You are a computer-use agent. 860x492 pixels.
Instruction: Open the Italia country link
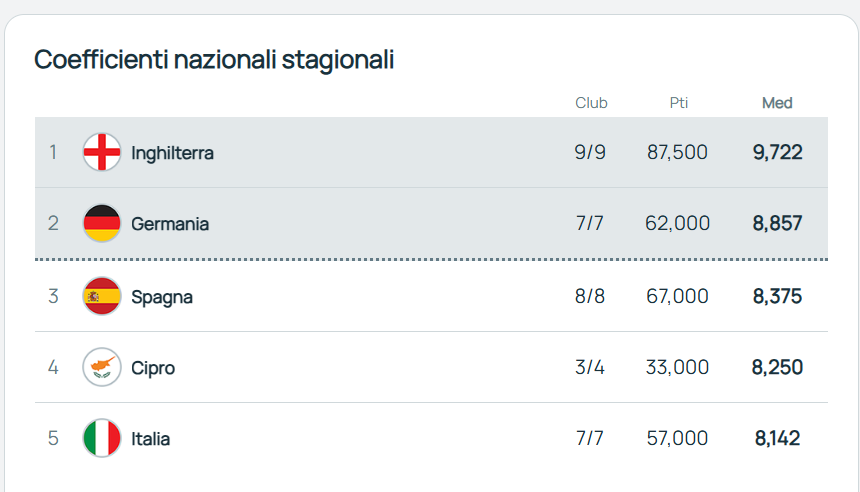(x=151, y=439)
